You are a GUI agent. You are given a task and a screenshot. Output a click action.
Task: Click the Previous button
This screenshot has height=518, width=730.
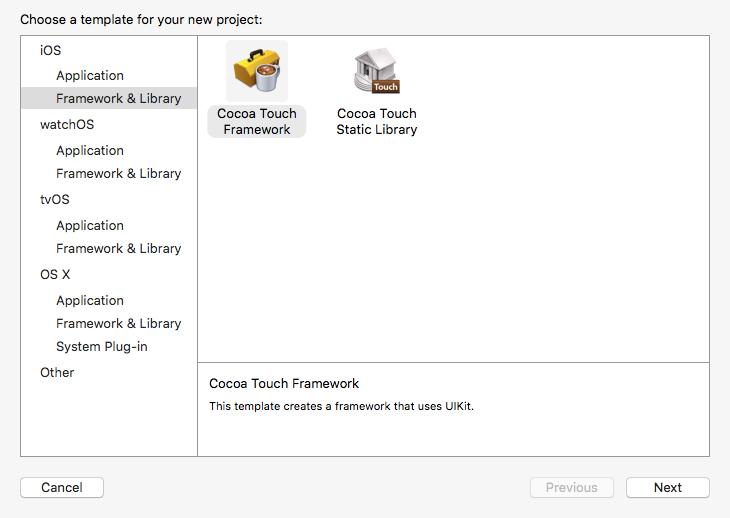[x=572, y=487]
